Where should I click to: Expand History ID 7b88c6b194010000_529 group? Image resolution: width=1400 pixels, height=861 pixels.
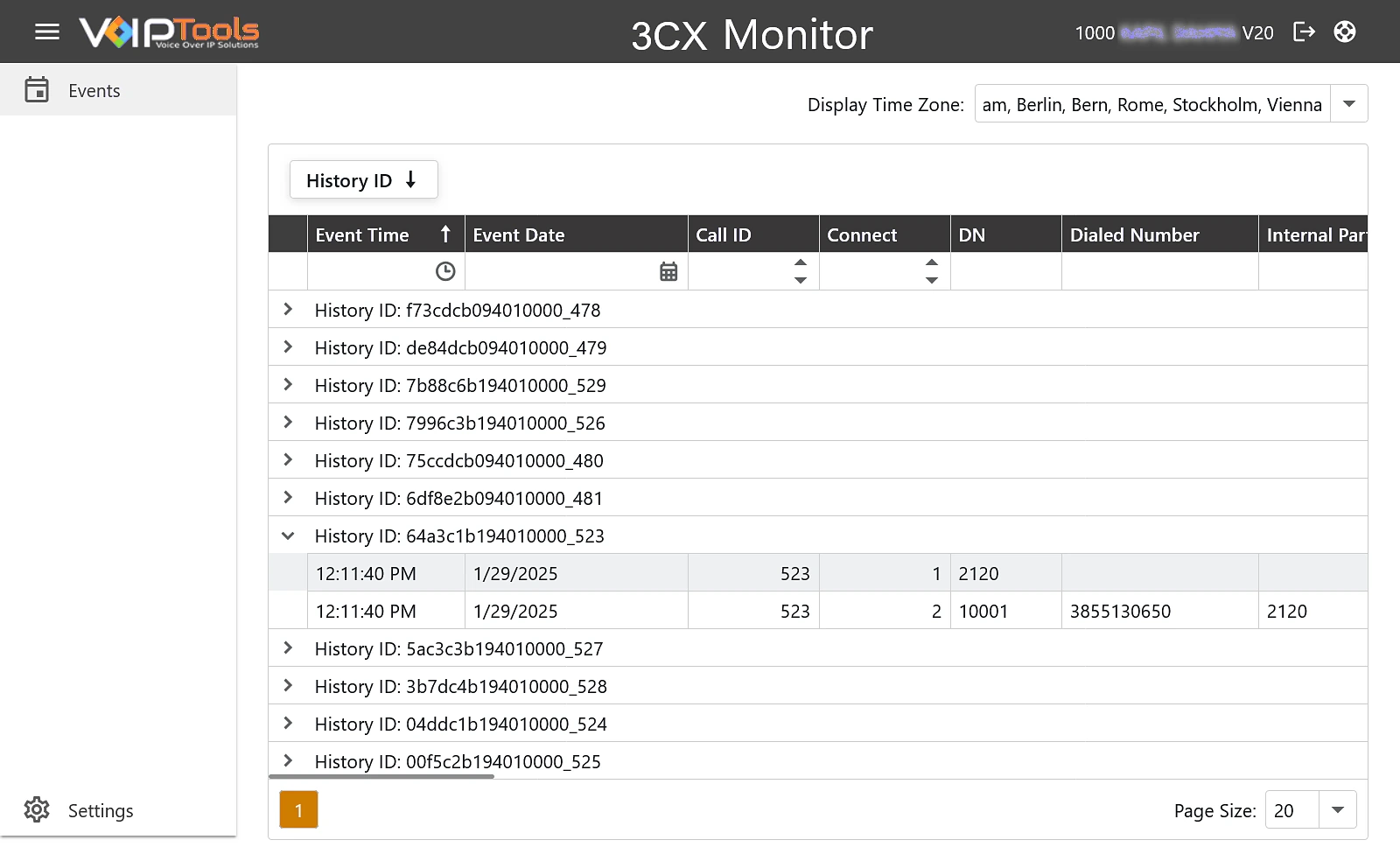[288, 384]
